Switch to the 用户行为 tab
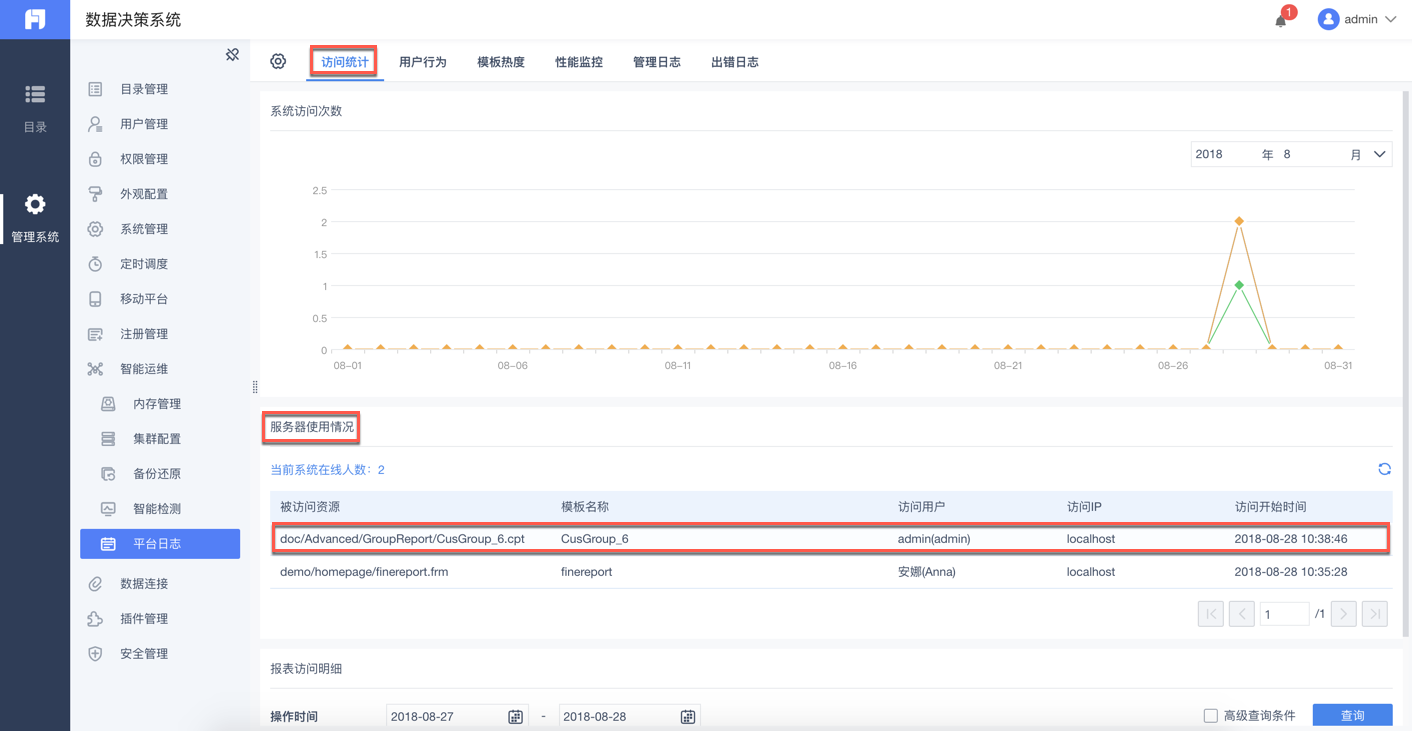 422,62
